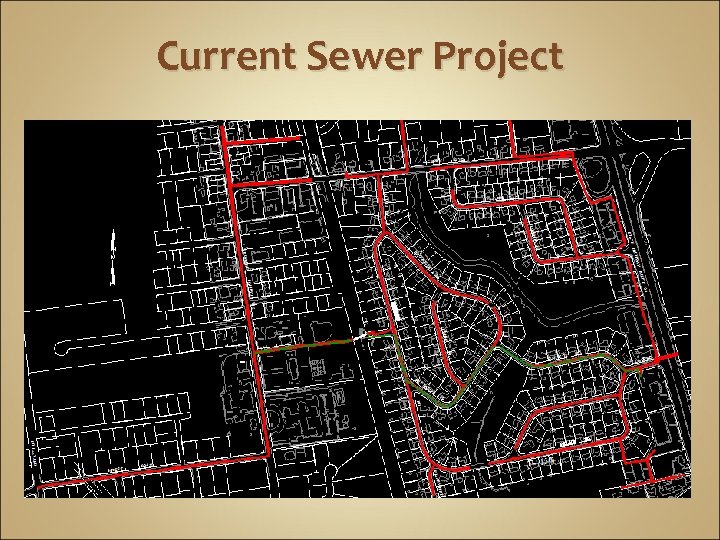Image resolution: width=720 pixels, height=540 pixels.
Task: Click the "Current Sewer Project" slide title
Action: (x=360, y=57)
